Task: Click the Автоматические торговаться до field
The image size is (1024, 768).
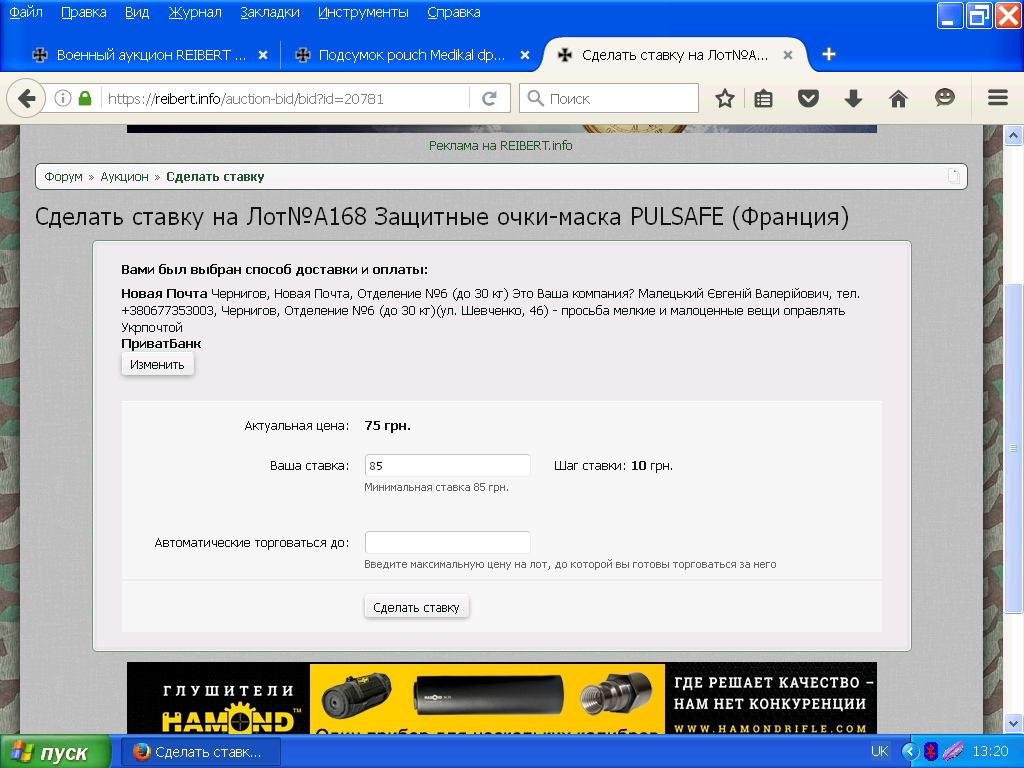Action: pyautogui.click(x=447, y=543)
